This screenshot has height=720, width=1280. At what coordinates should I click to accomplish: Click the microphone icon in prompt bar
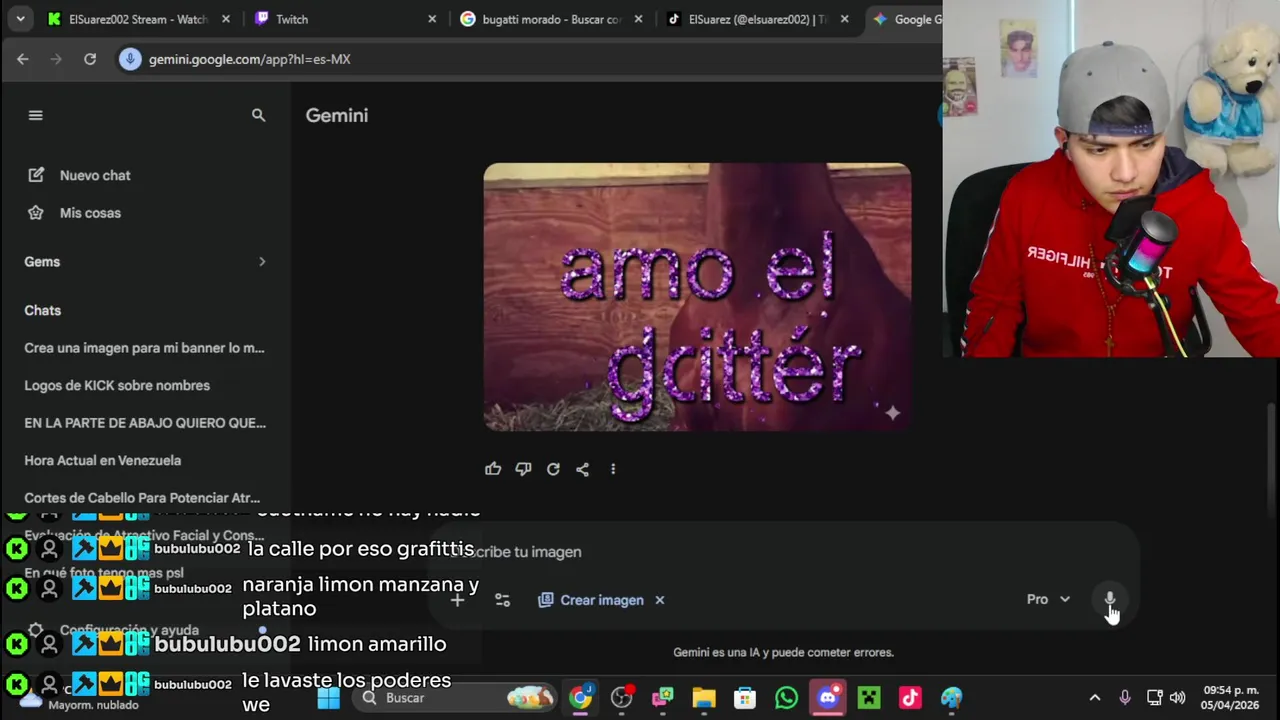point(1109,599)
